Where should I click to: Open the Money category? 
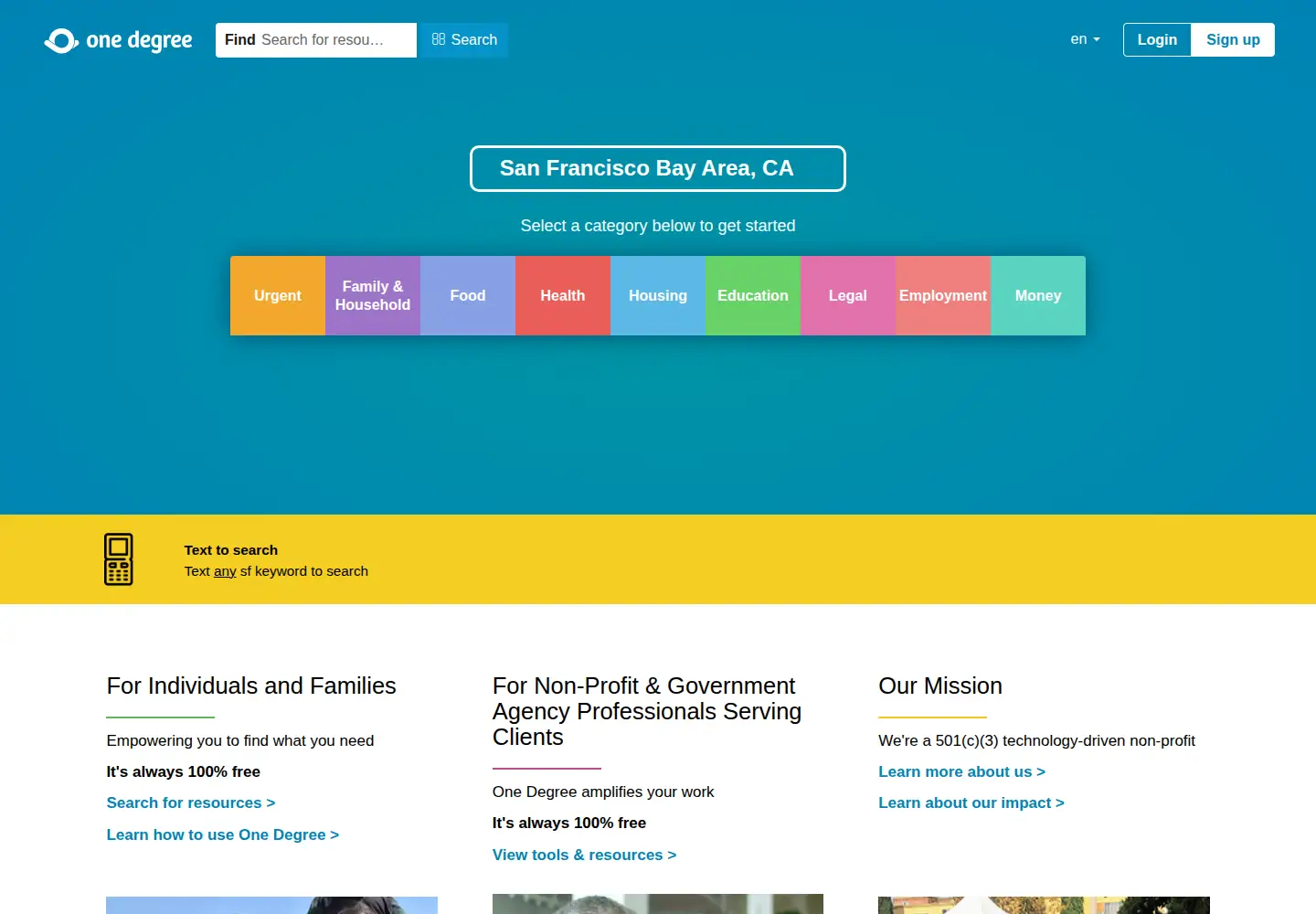(1038, 295)
